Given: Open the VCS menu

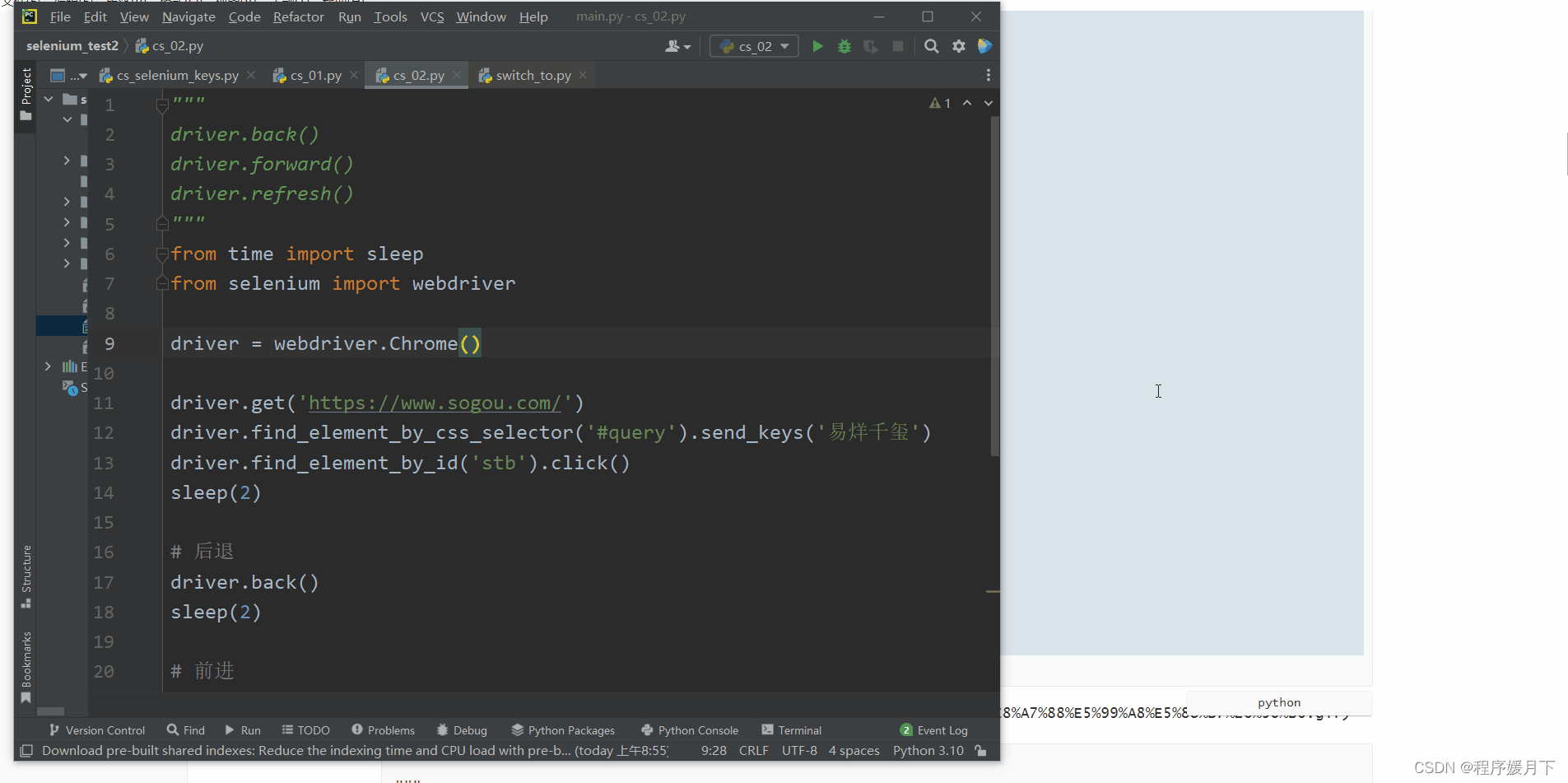Looking at the screenshot, I should pos(432,16).
